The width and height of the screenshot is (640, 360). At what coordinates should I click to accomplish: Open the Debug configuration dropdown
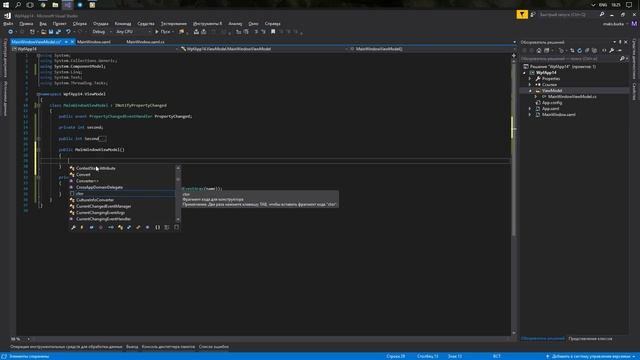101,32
